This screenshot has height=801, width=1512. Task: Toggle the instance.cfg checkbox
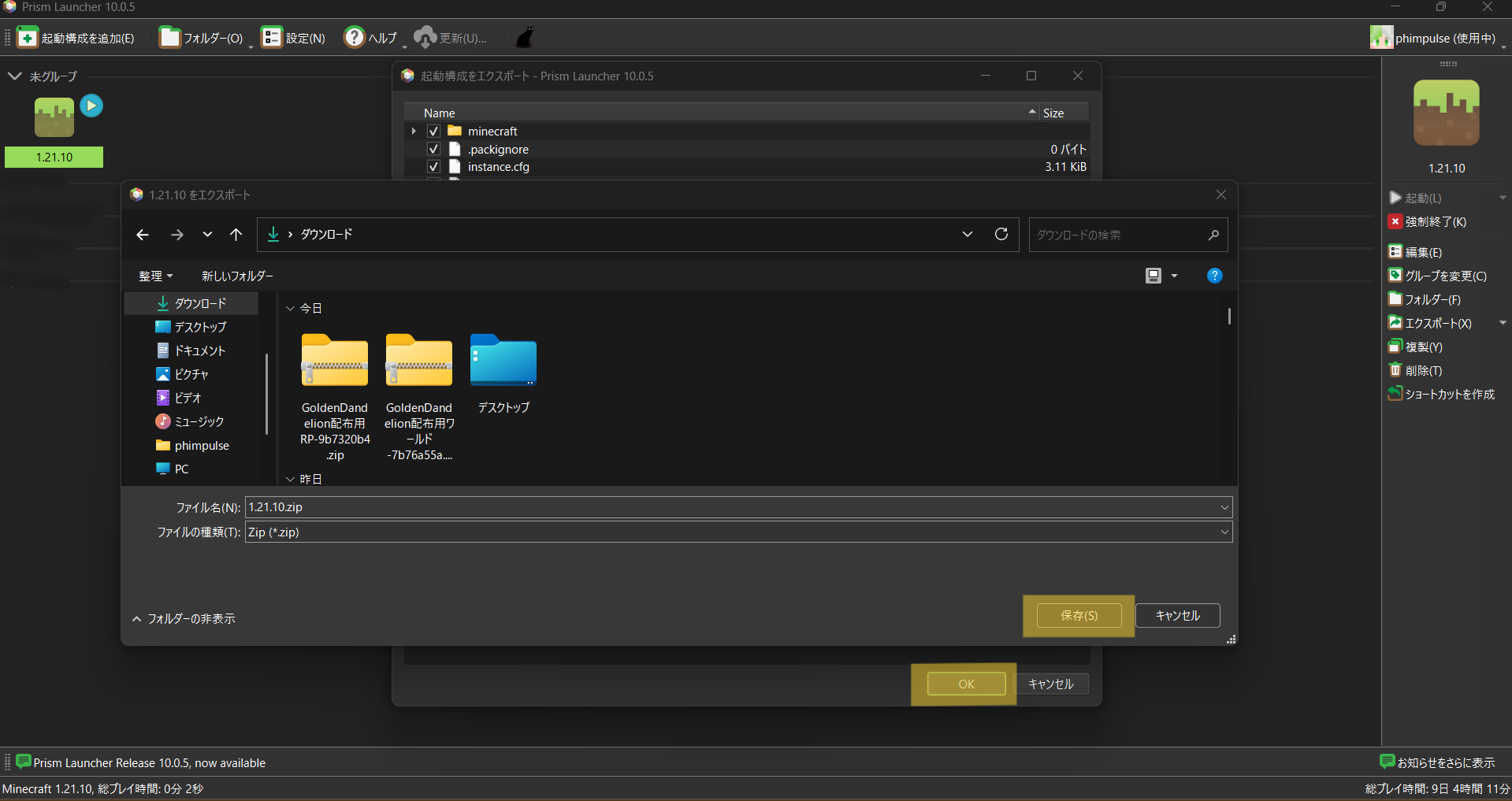[x=433, y=167]
